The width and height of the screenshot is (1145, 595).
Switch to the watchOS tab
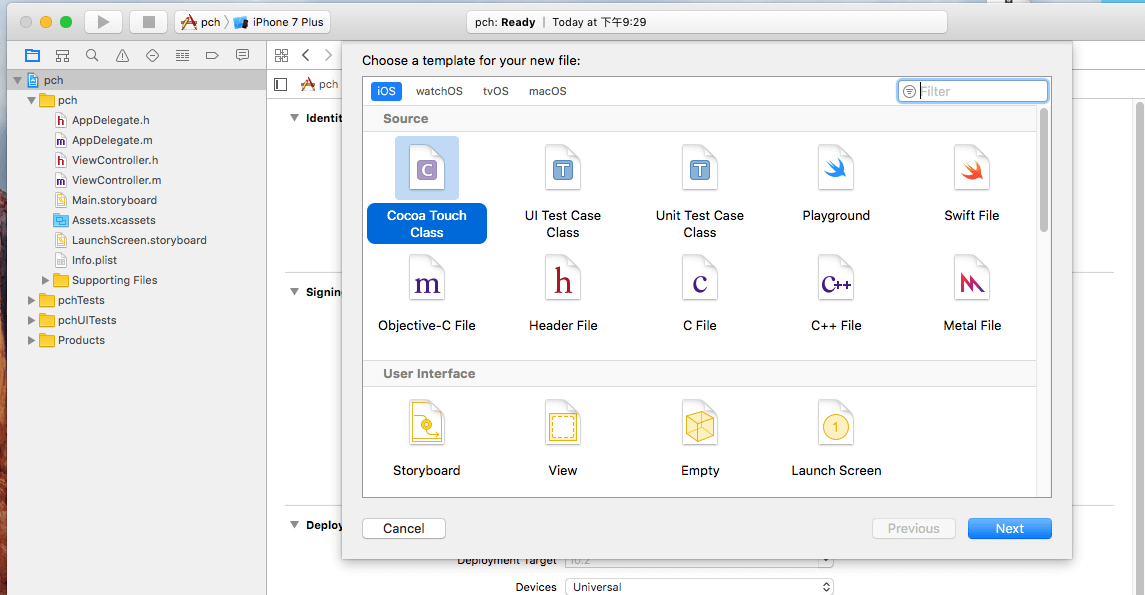[x=439, y=91]
